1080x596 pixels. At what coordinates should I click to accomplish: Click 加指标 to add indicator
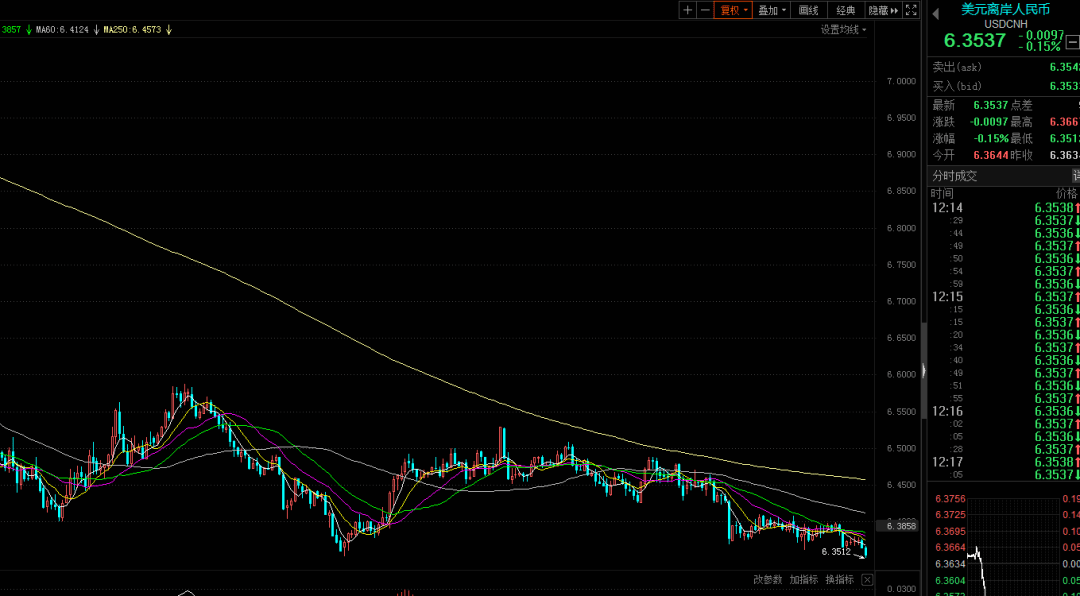[804, 579]
